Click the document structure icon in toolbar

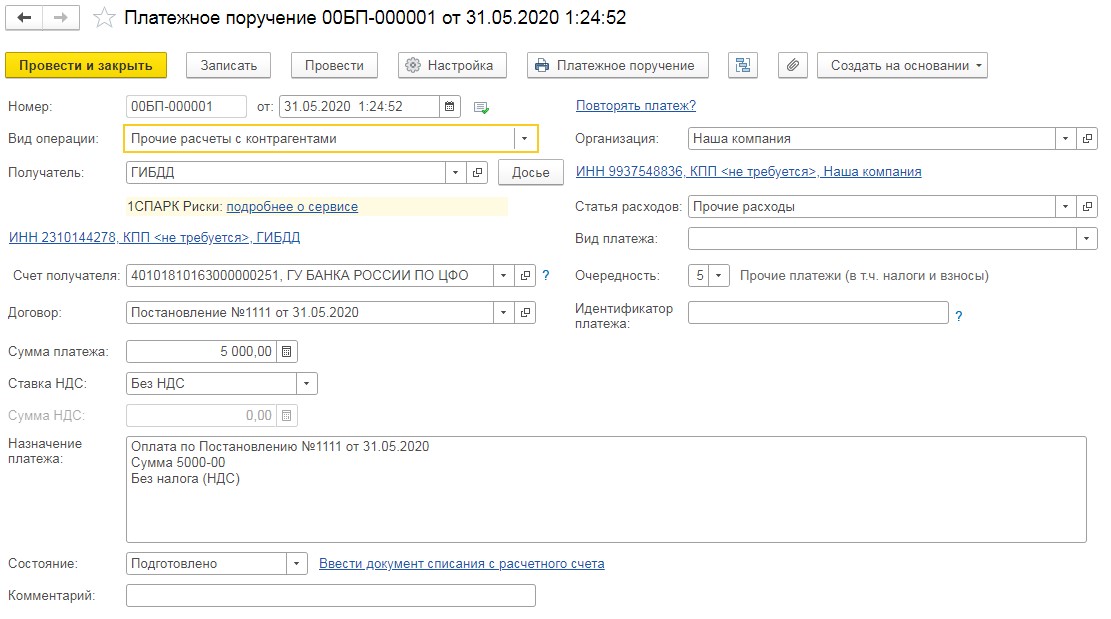(742, 65)
